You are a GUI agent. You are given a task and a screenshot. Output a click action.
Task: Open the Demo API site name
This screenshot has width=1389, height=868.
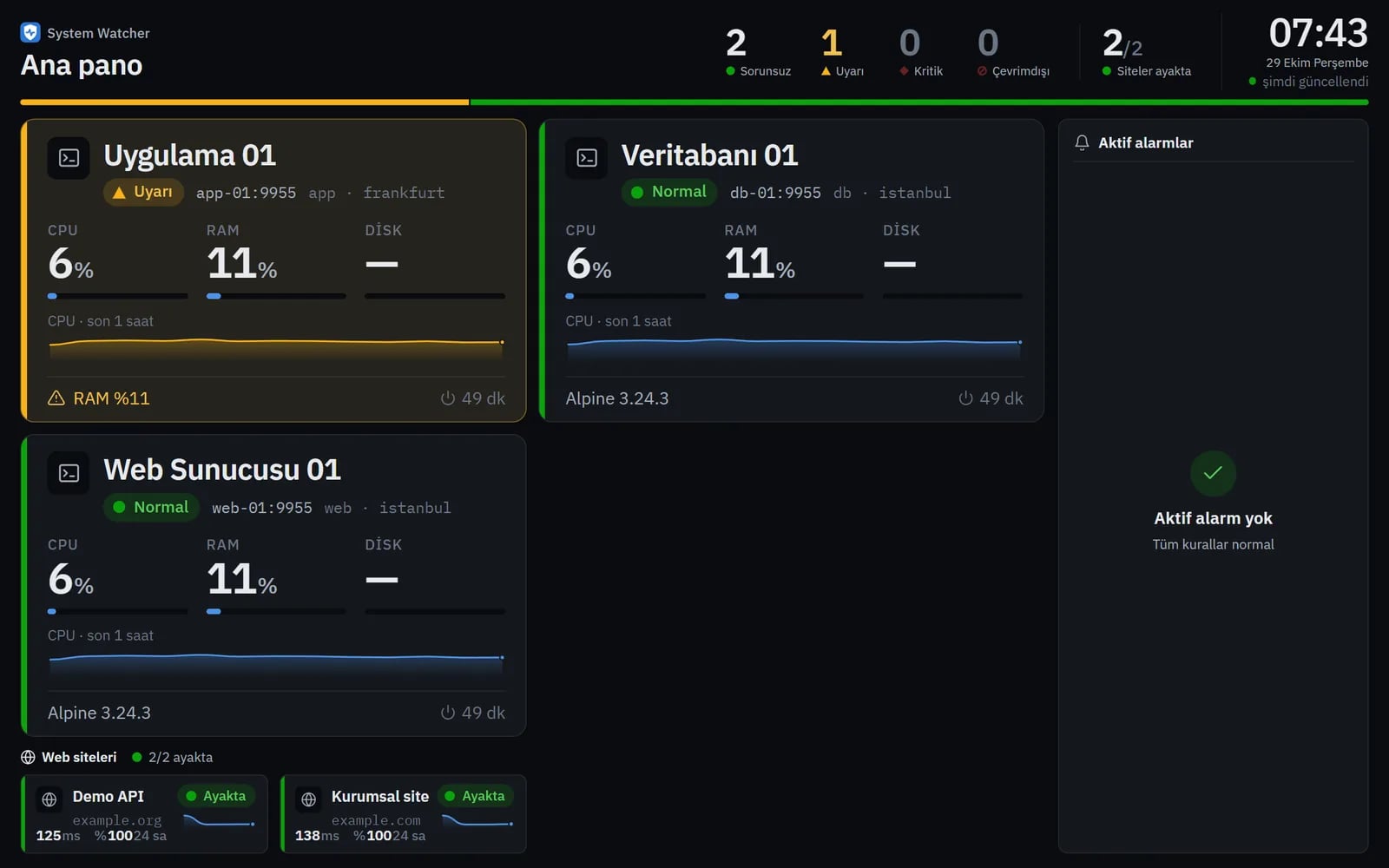coord(109,796)
